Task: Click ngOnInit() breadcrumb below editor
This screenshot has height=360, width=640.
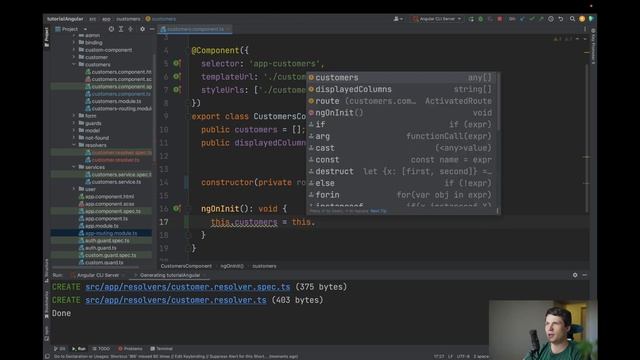Action: (232, 266)
